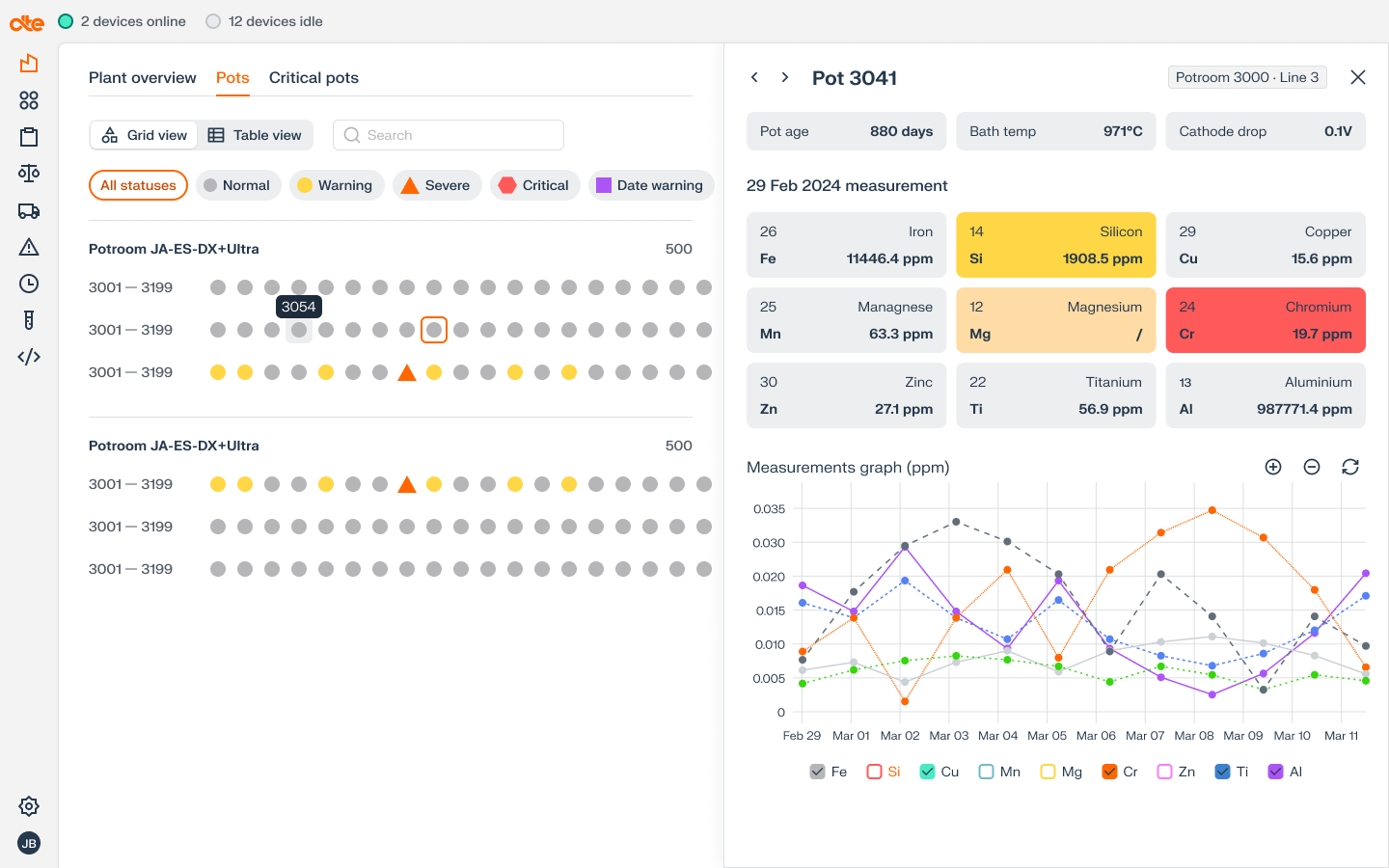Click first yellow warning dot in first potroom

(x=218, y=372)
